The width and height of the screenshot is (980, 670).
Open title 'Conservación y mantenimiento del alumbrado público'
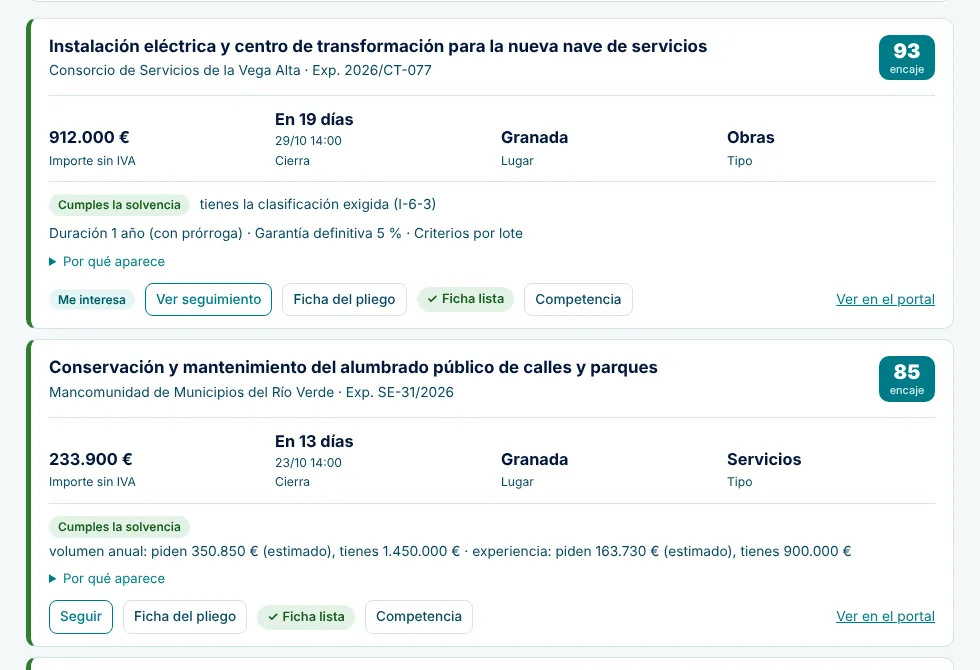tap(353, 368)
